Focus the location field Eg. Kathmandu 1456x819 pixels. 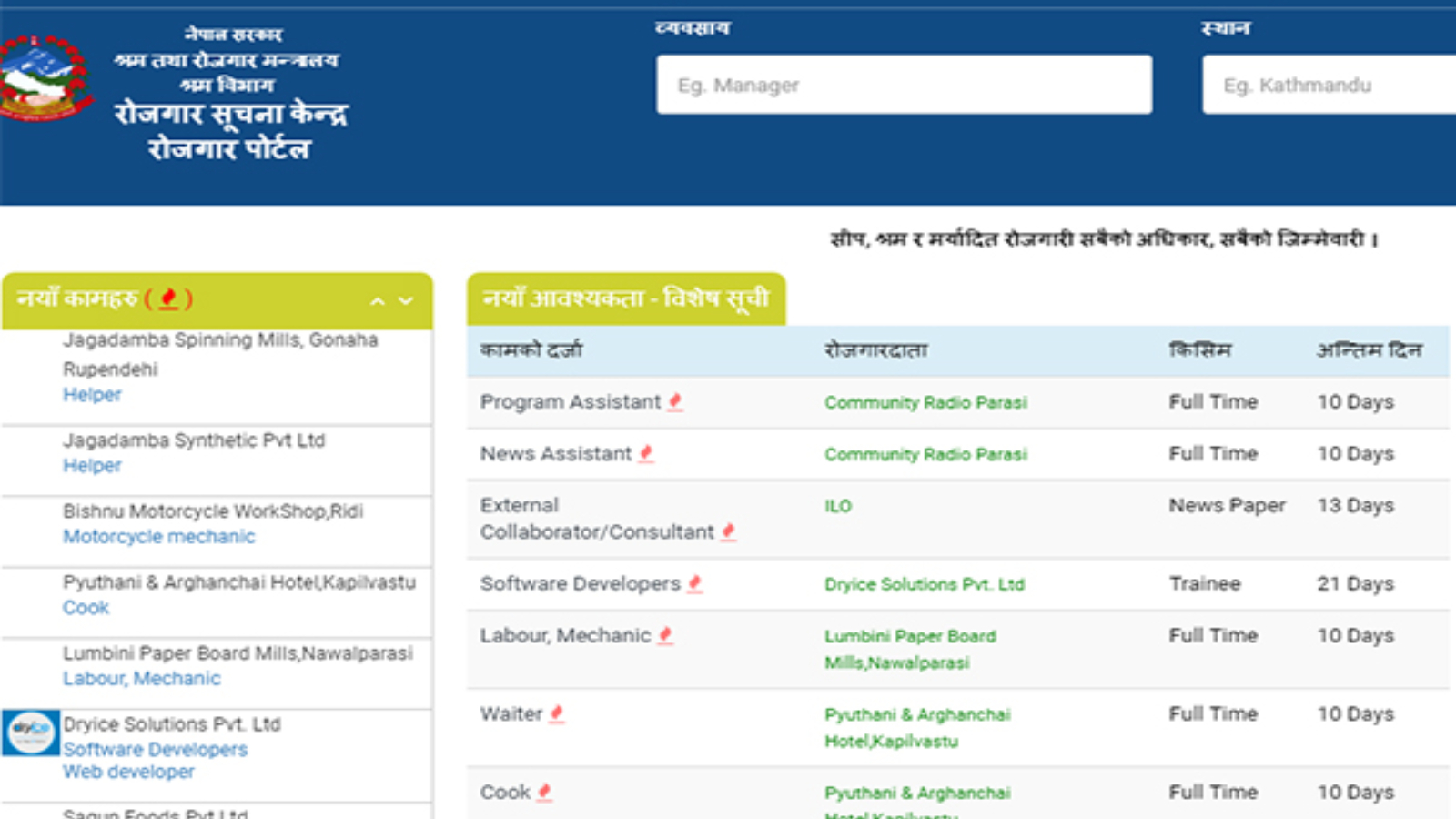[1329, 85]
